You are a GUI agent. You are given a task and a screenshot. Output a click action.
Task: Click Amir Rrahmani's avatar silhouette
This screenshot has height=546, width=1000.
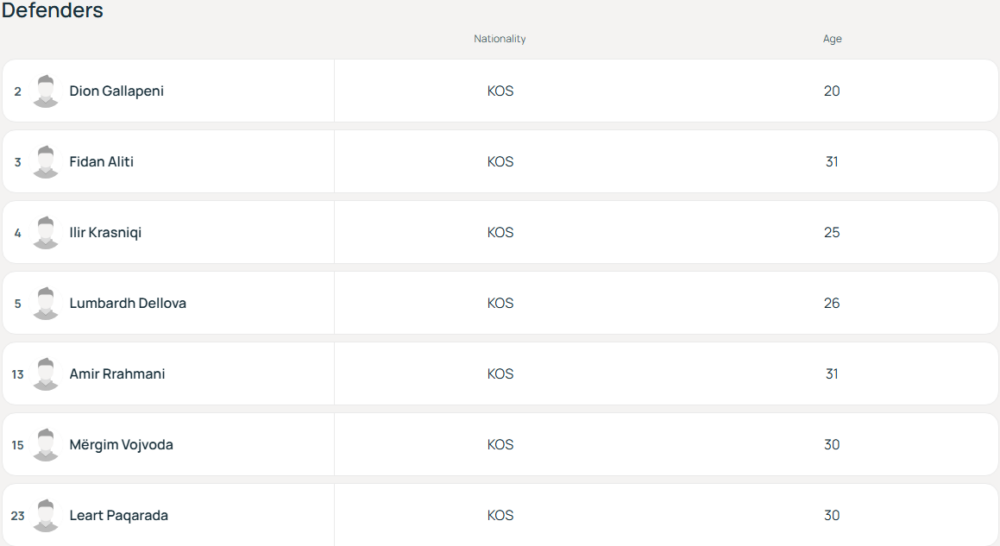tap(45, 374)
